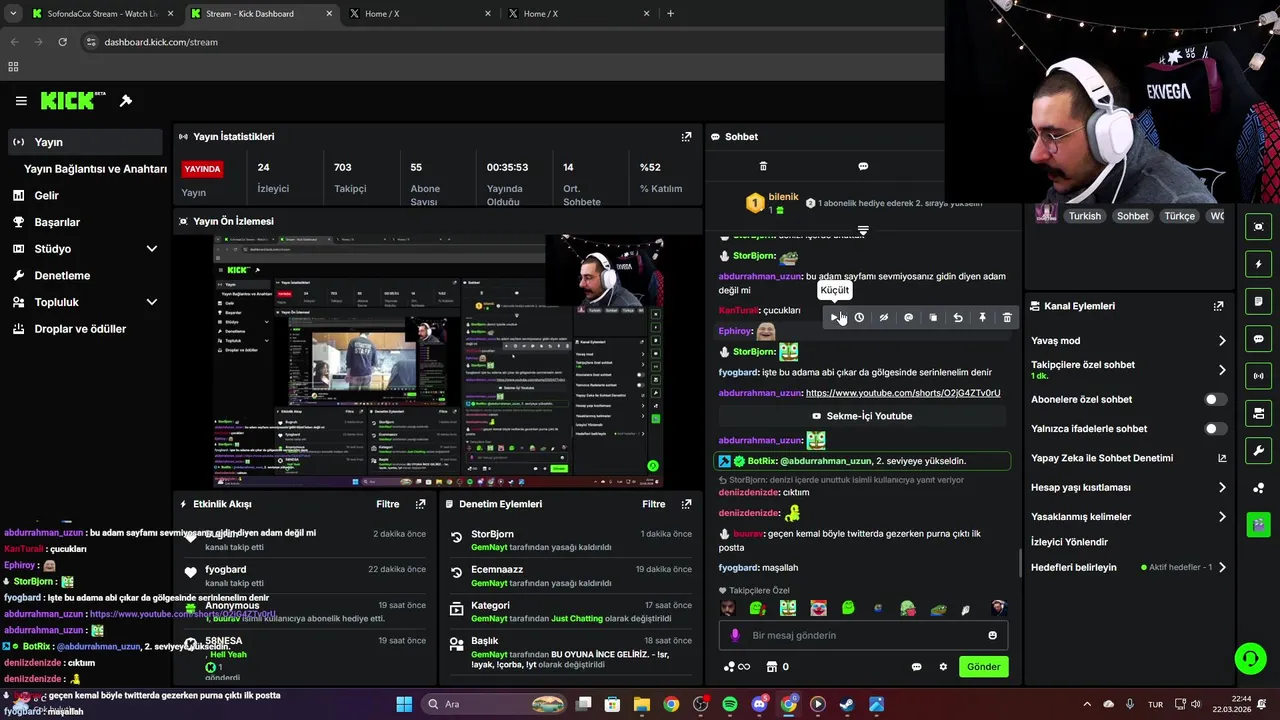Pin the message using the pin icon
The width and height of the screenshot is (1280, 720).
[982, 317]
